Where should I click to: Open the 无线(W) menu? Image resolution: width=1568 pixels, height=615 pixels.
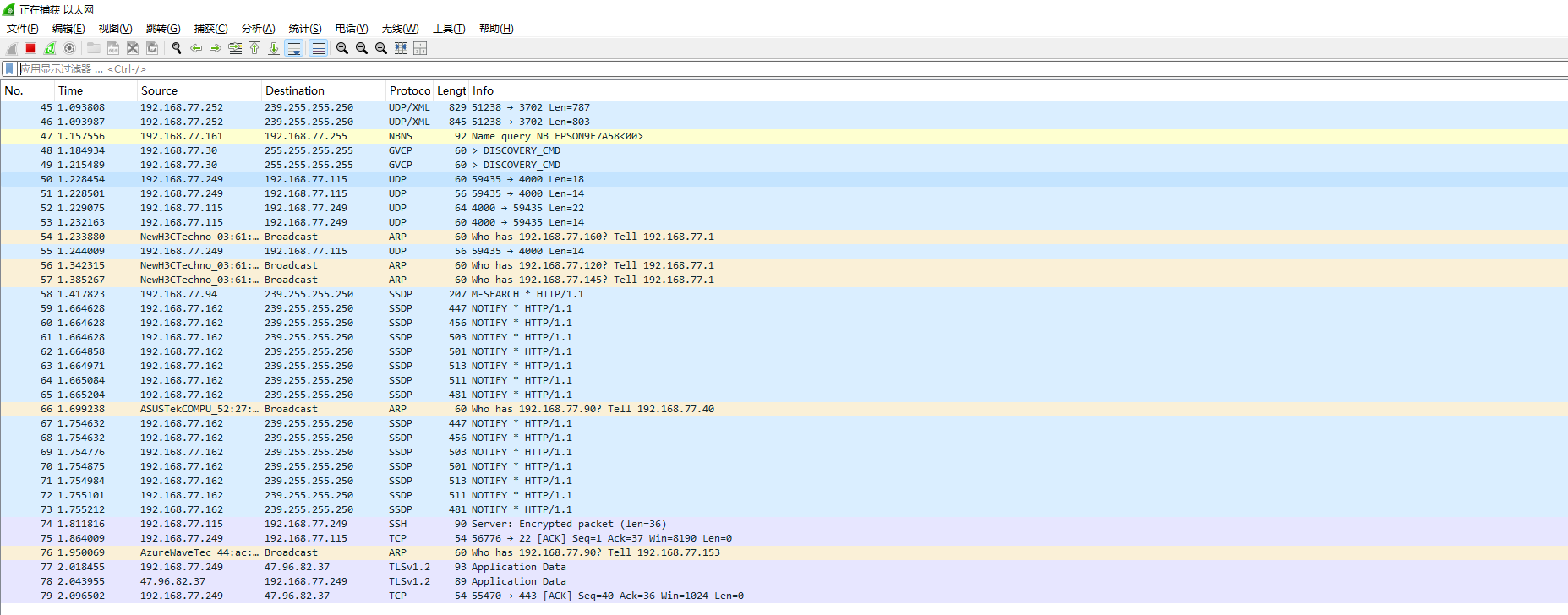click(400, 29)
